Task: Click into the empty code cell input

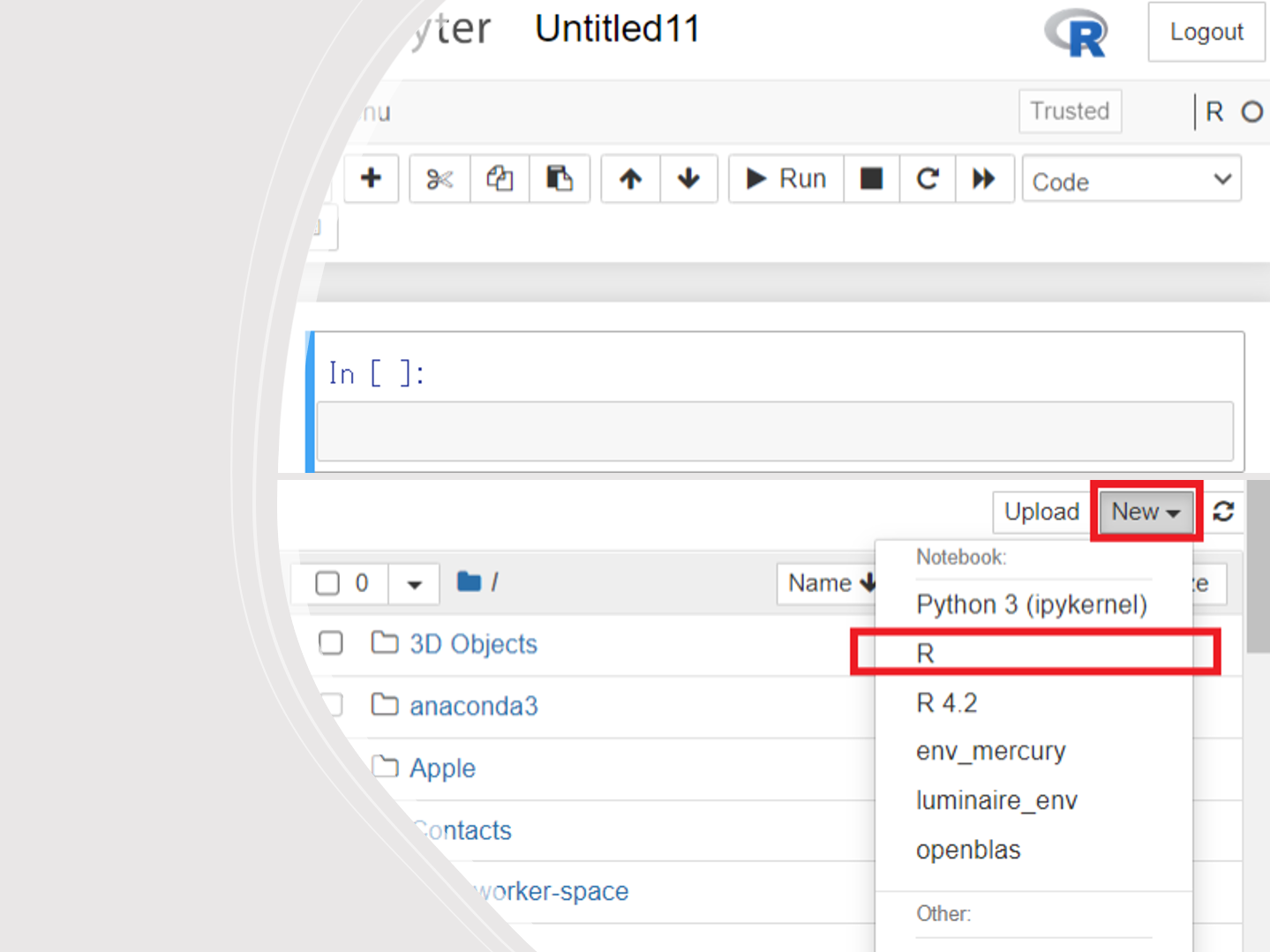Action: (x=774, y=431)
